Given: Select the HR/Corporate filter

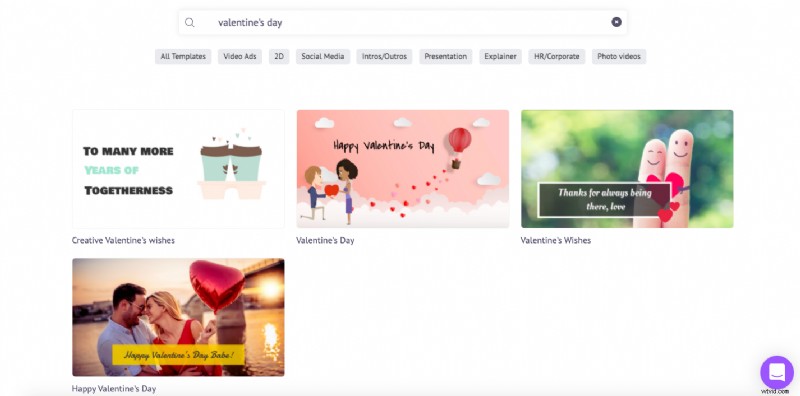Looking at the screenshot, I should [x=557, y=57].
